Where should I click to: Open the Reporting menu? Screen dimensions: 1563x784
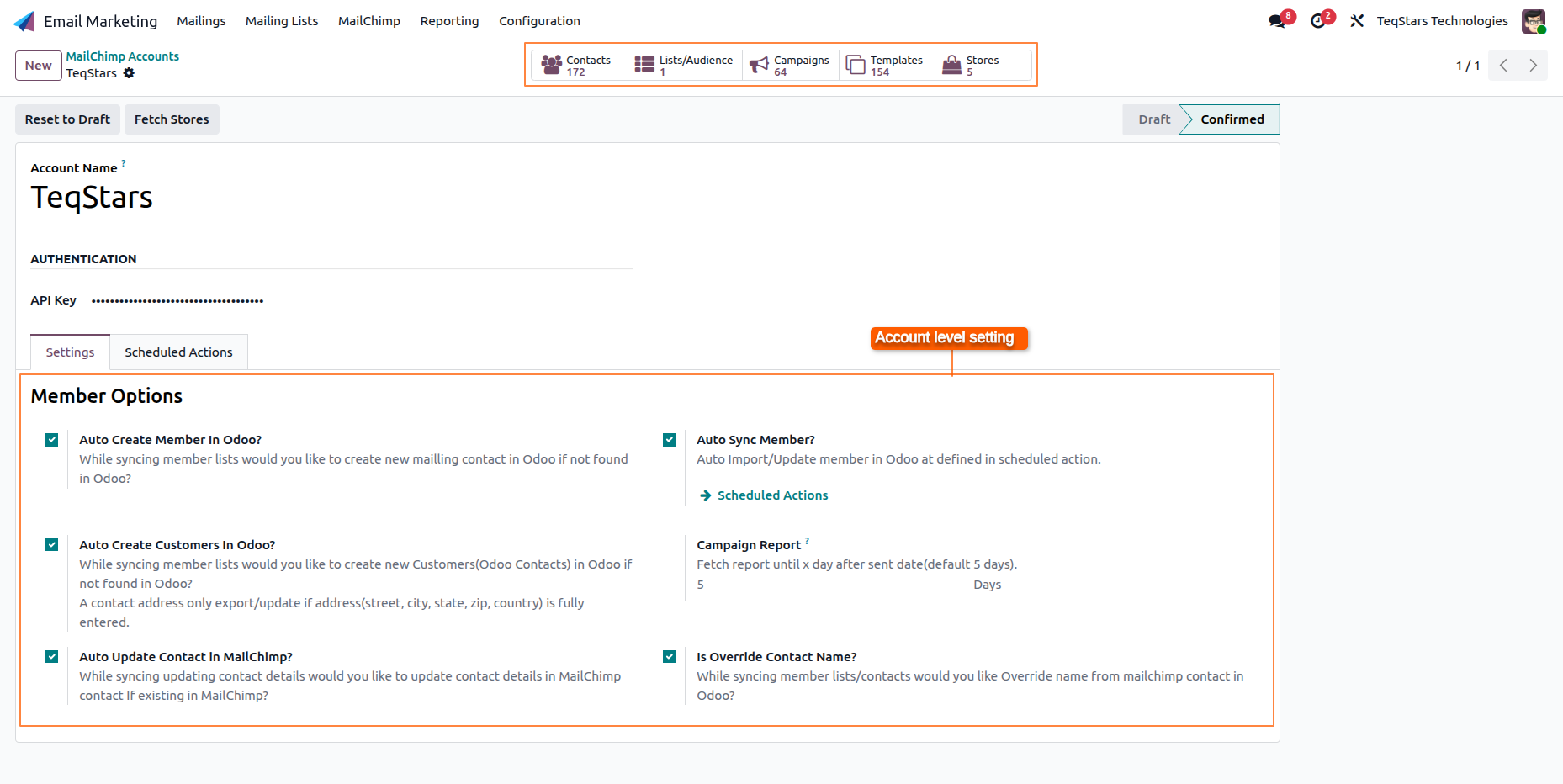tap(449, 21)
